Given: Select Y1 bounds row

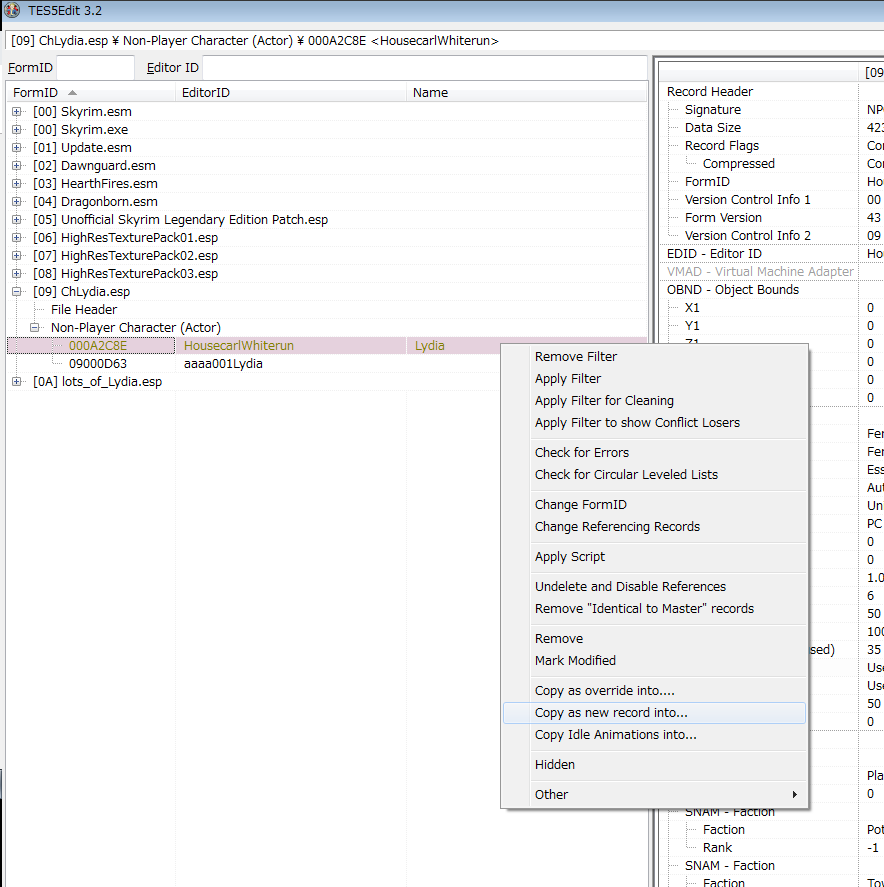Looking at the screenshot, I should pyautogui.click(x=758, y=326).
